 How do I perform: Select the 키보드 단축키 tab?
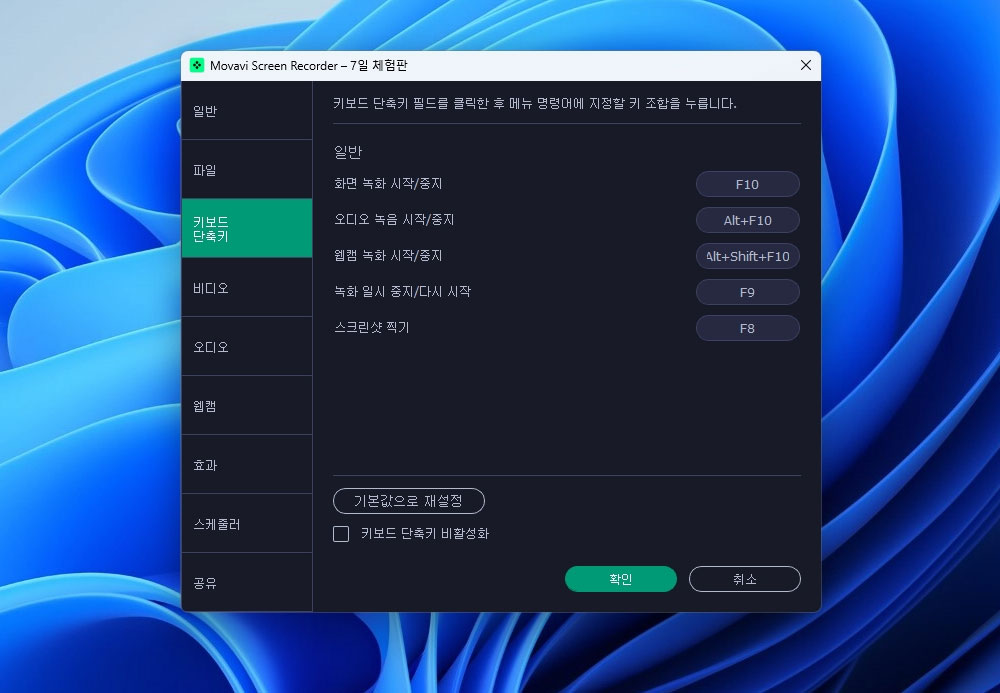pyautogui.click(x=247, y=228)
